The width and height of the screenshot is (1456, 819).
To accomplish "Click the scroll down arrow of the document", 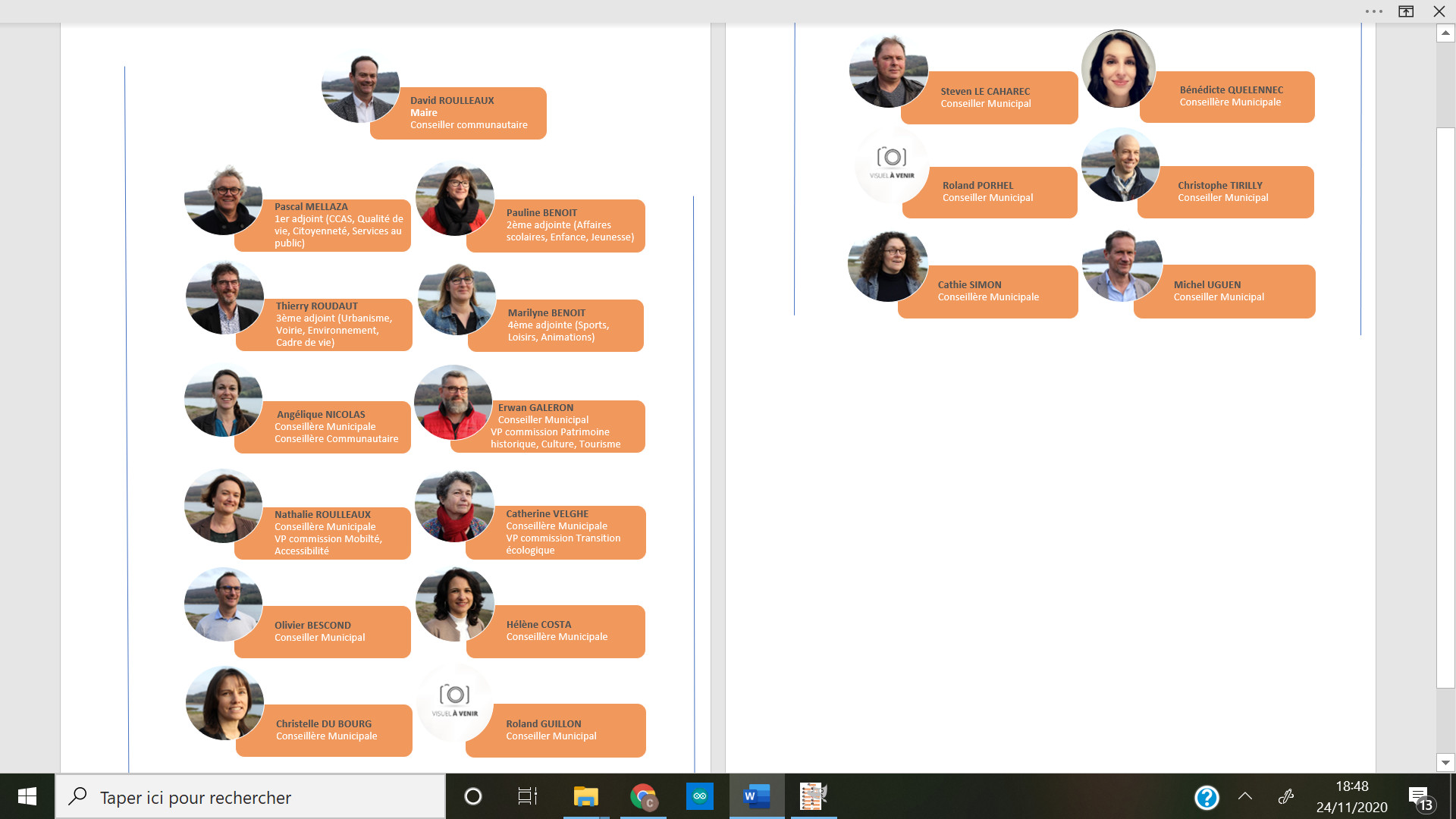I will pyautogui.click(x=1445, y=763).
